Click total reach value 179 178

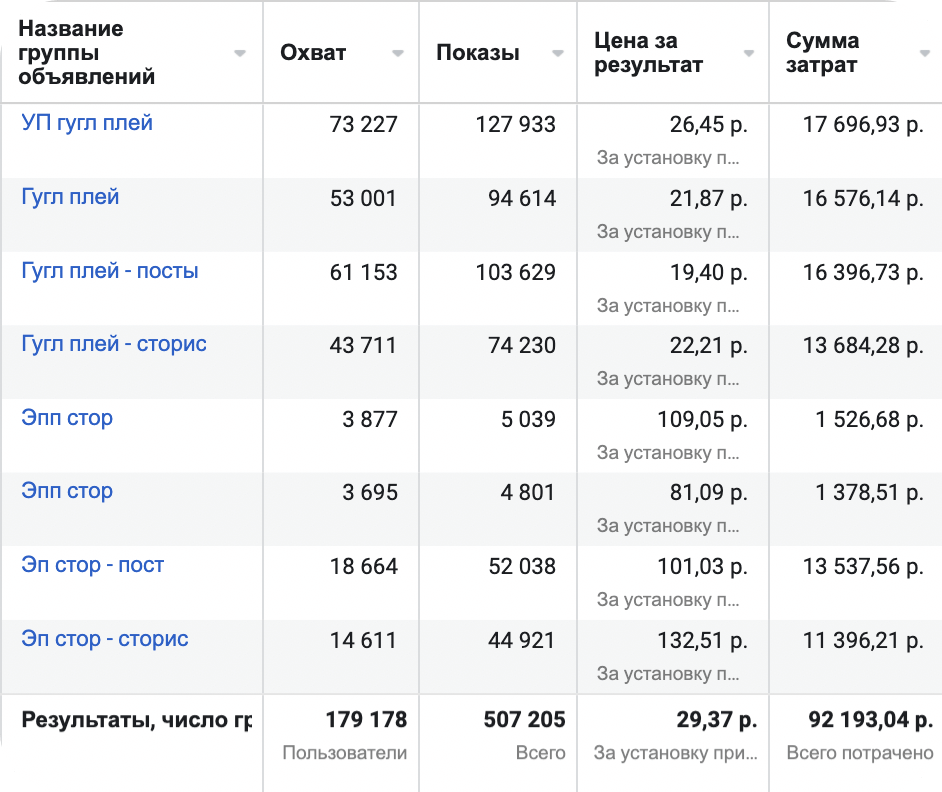(x=366, y=720)
